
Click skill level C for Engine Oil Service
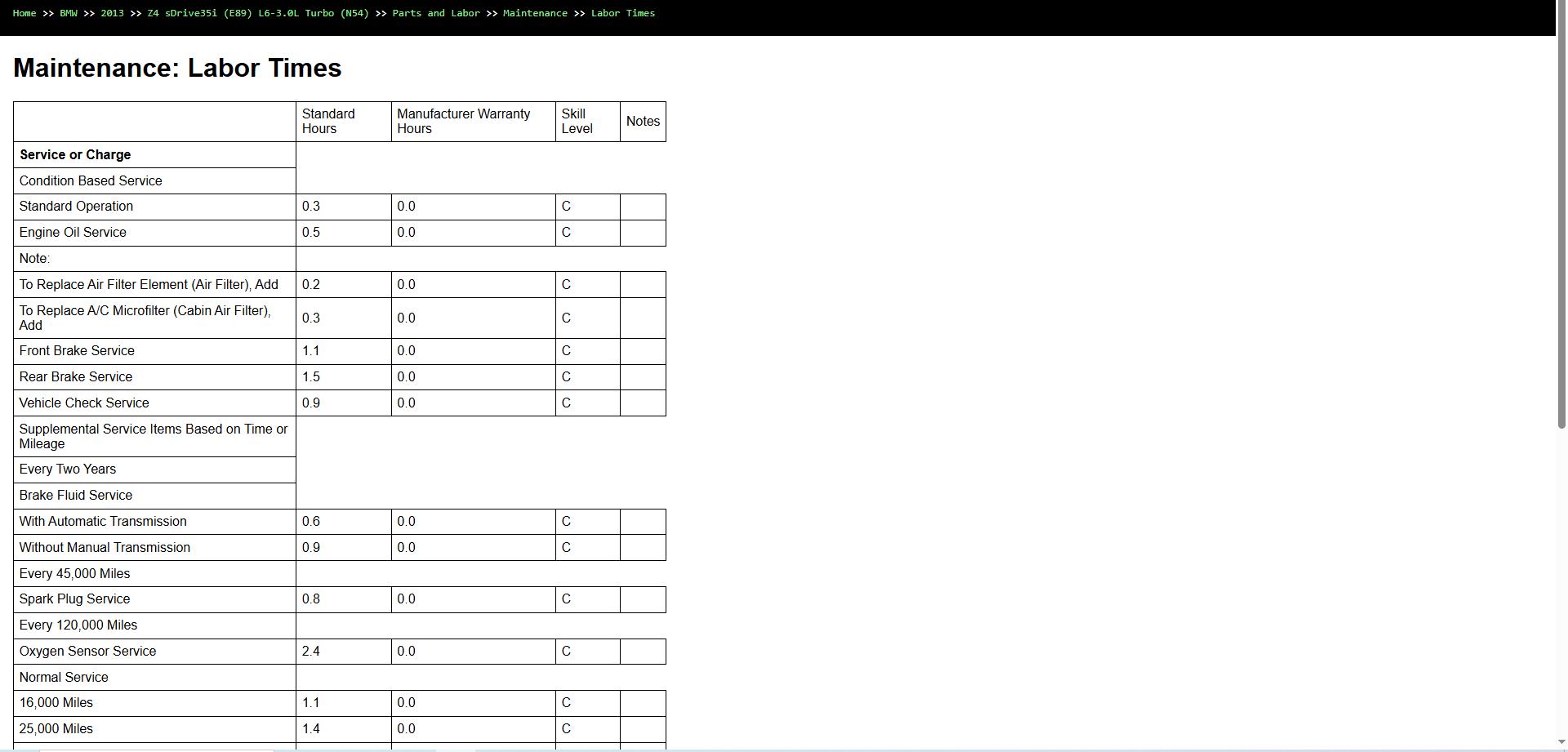(588, 233)
